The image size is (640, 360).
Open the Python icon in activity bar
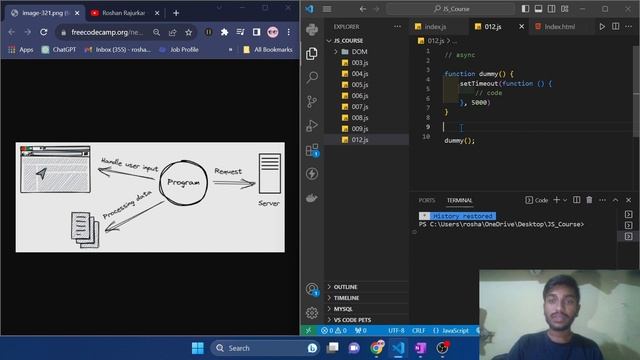(x=312, y=29)
